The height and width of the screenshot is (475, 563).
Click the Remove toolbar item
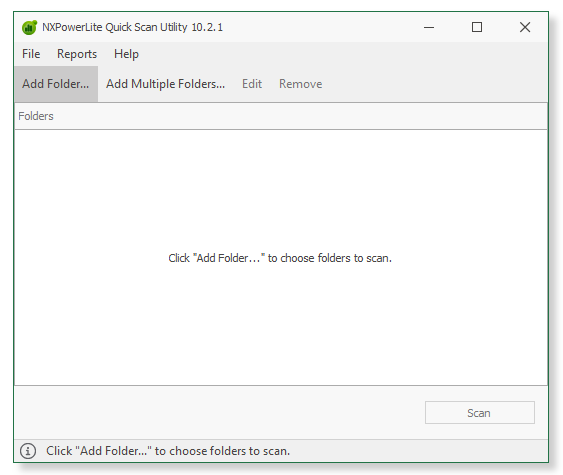(301, 84)
